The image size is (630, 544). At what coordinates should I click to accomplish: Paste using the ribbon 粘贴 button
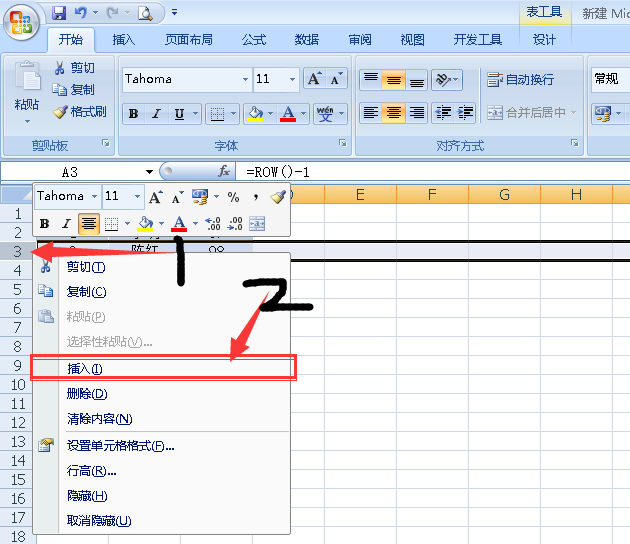point(27,92)
